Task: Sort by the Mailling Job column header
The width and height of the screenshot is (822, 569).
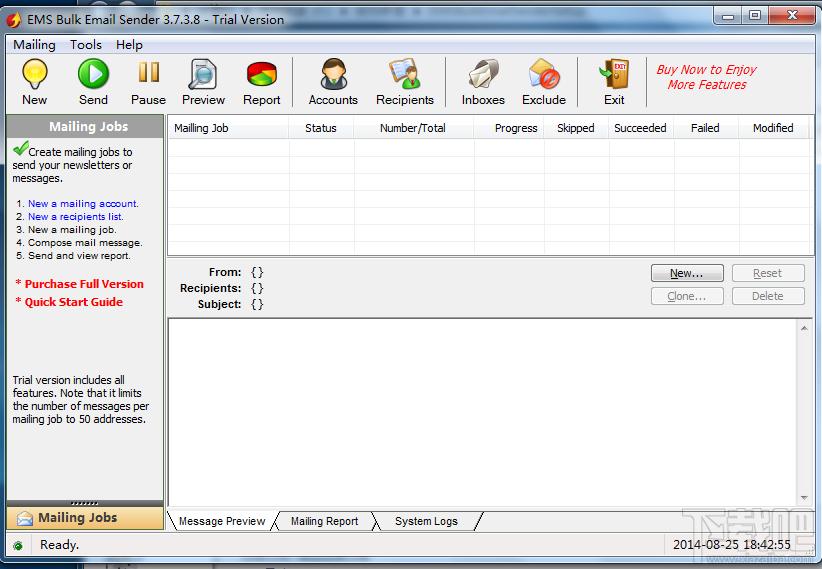Action: click(x=228, y=128)
